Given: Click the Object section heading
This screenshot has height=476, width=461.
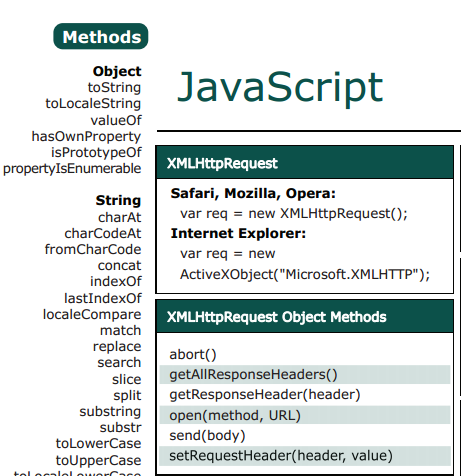Looking at the screenshot, I should point(117,71).
